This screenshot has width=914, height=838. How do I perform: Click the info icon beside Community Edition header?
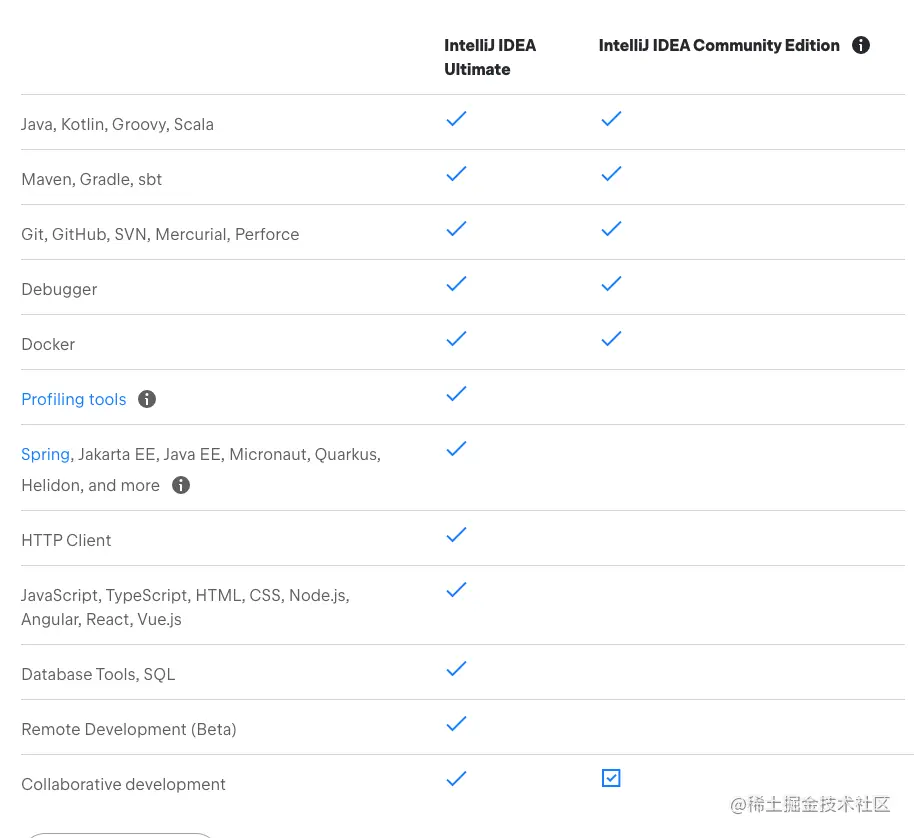pyautogui.click(x=860, y=45)
